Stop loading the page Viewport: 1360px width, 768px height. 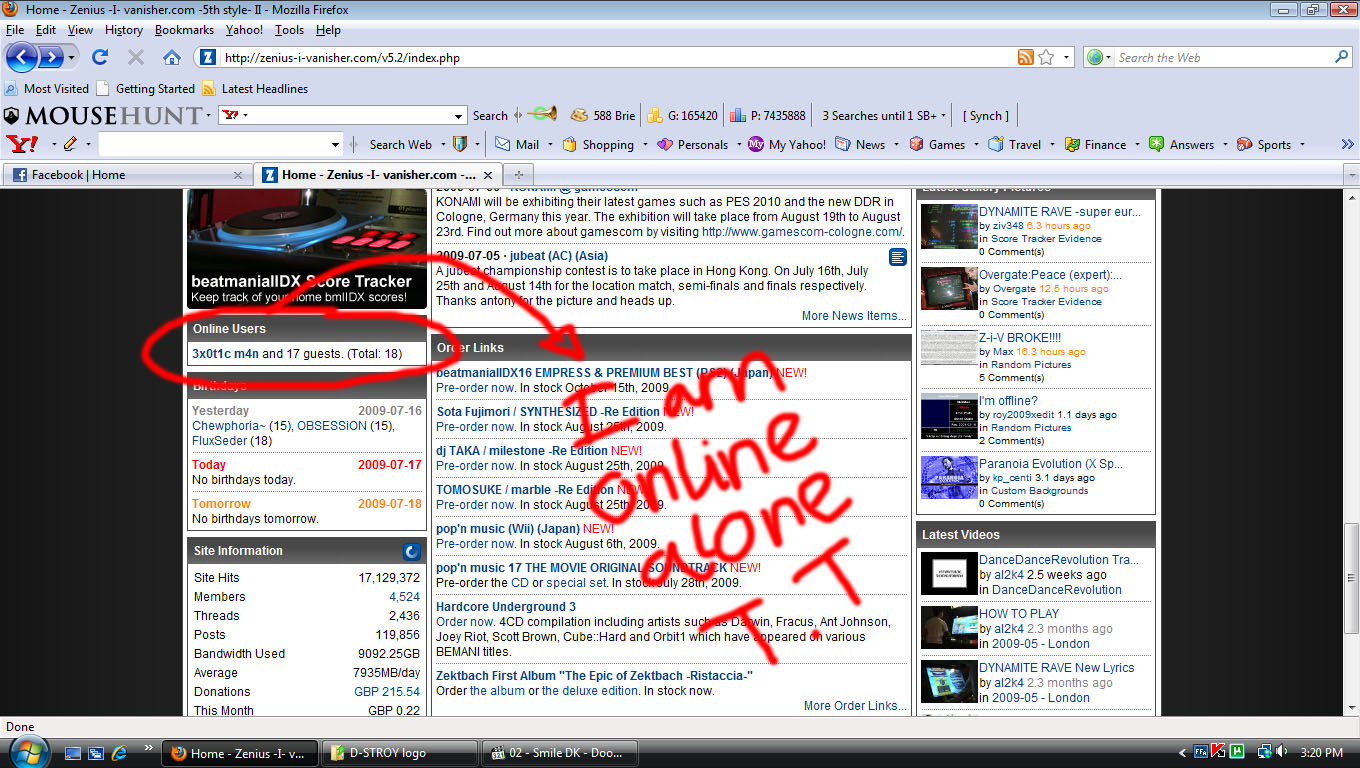click(136, 57)
